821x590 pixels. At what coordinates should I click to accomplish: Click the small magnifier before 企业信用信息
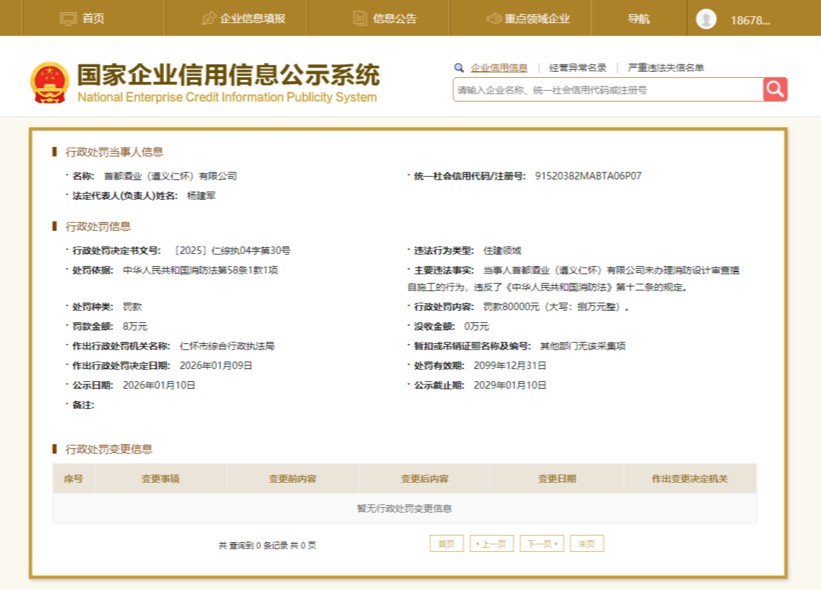click(459, 68)
